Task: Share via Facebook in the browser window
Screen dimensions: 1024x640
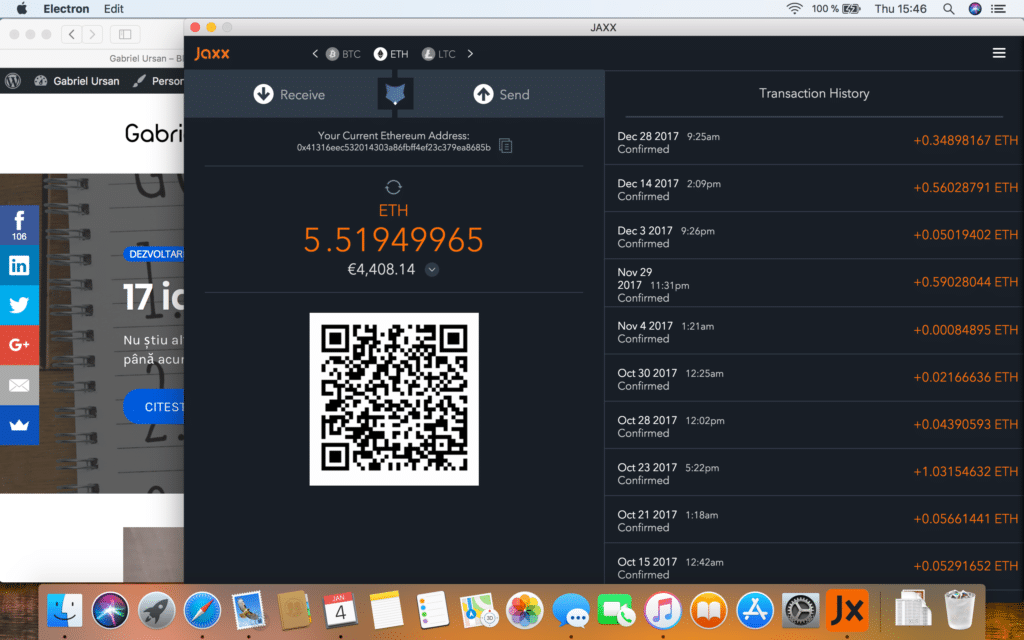Action: click(x=19, y=225)
